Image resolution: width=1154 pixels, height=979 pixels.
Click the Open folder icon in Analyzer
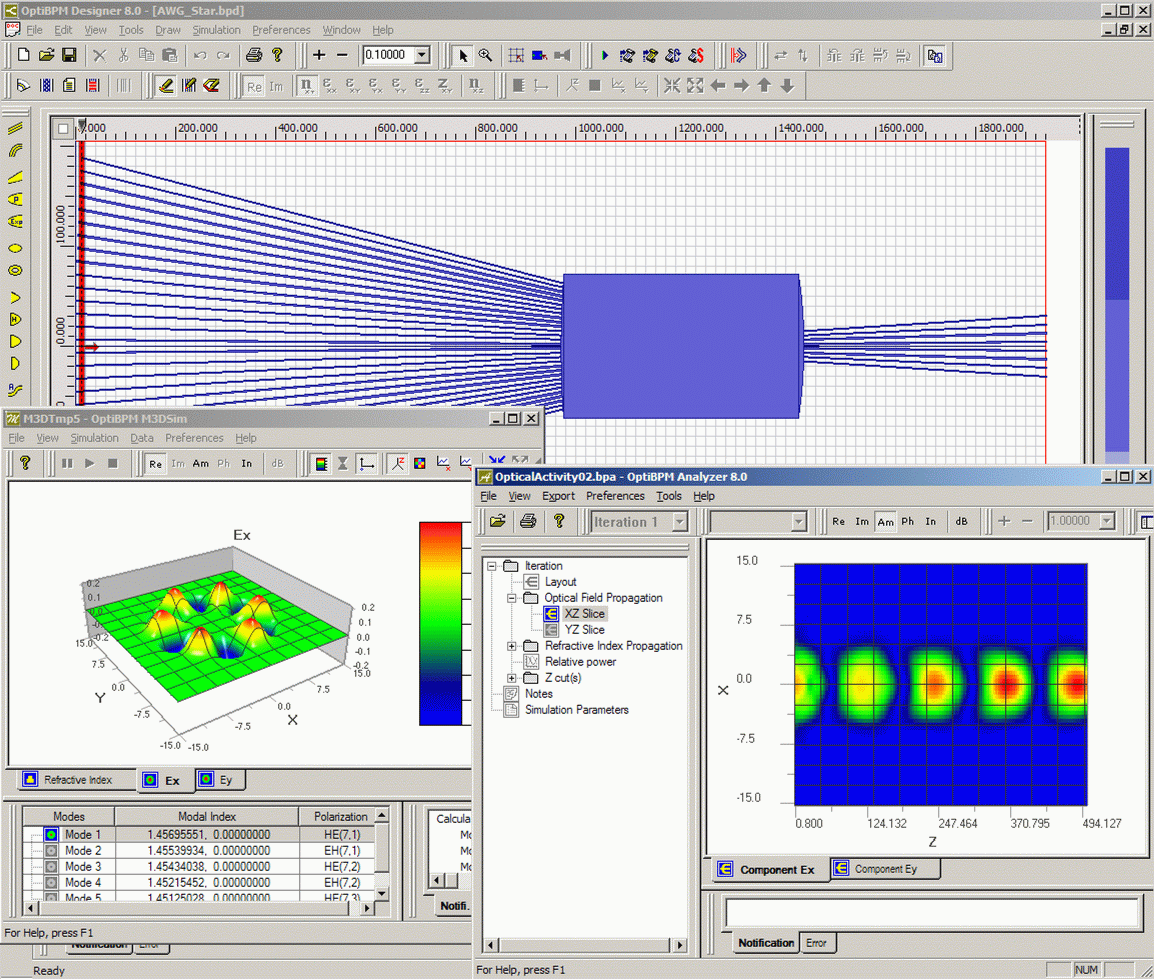click(497, 521)
